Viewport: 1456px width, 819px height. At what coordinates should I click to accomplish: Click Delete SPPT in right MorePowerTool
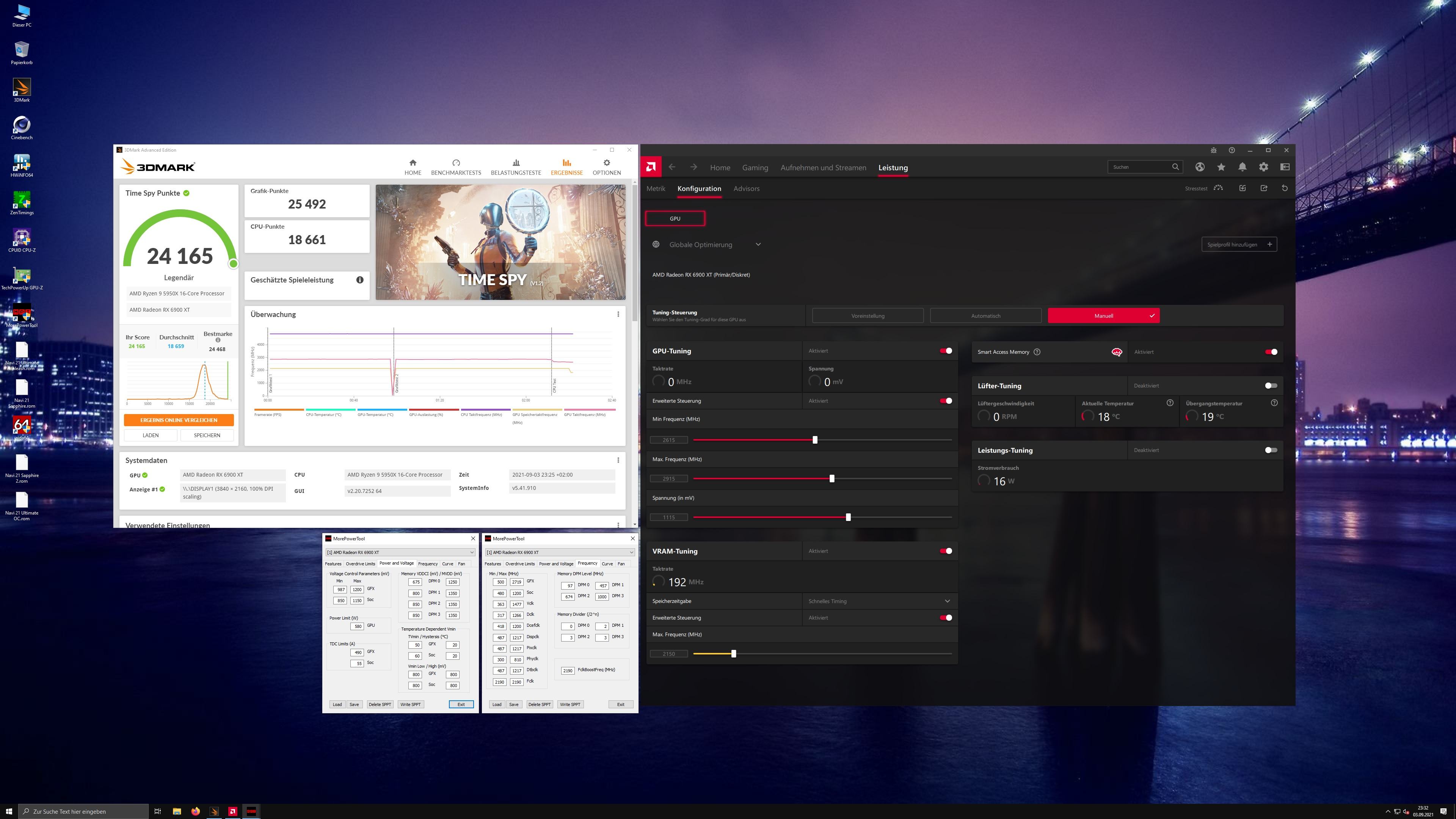(x=539, y=704)
